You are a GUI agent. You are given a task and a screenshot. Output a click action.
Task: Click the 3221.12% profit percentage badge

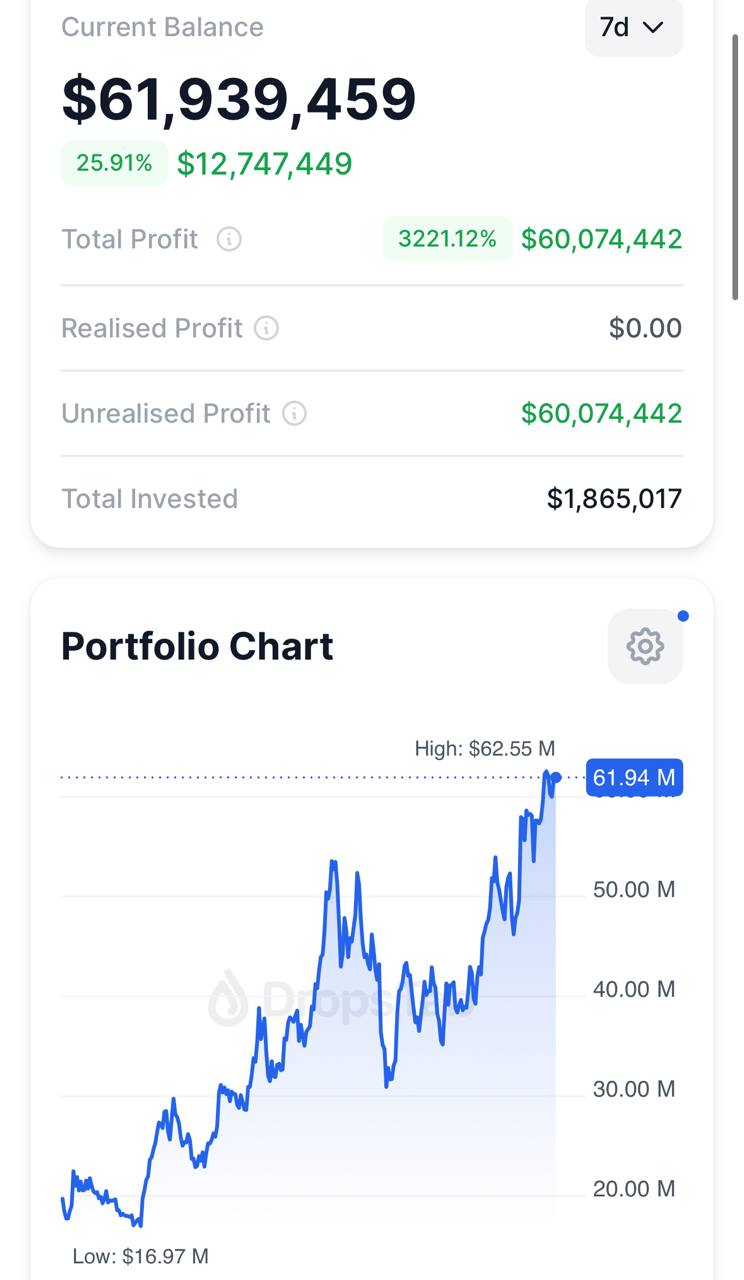click(447, 239)
